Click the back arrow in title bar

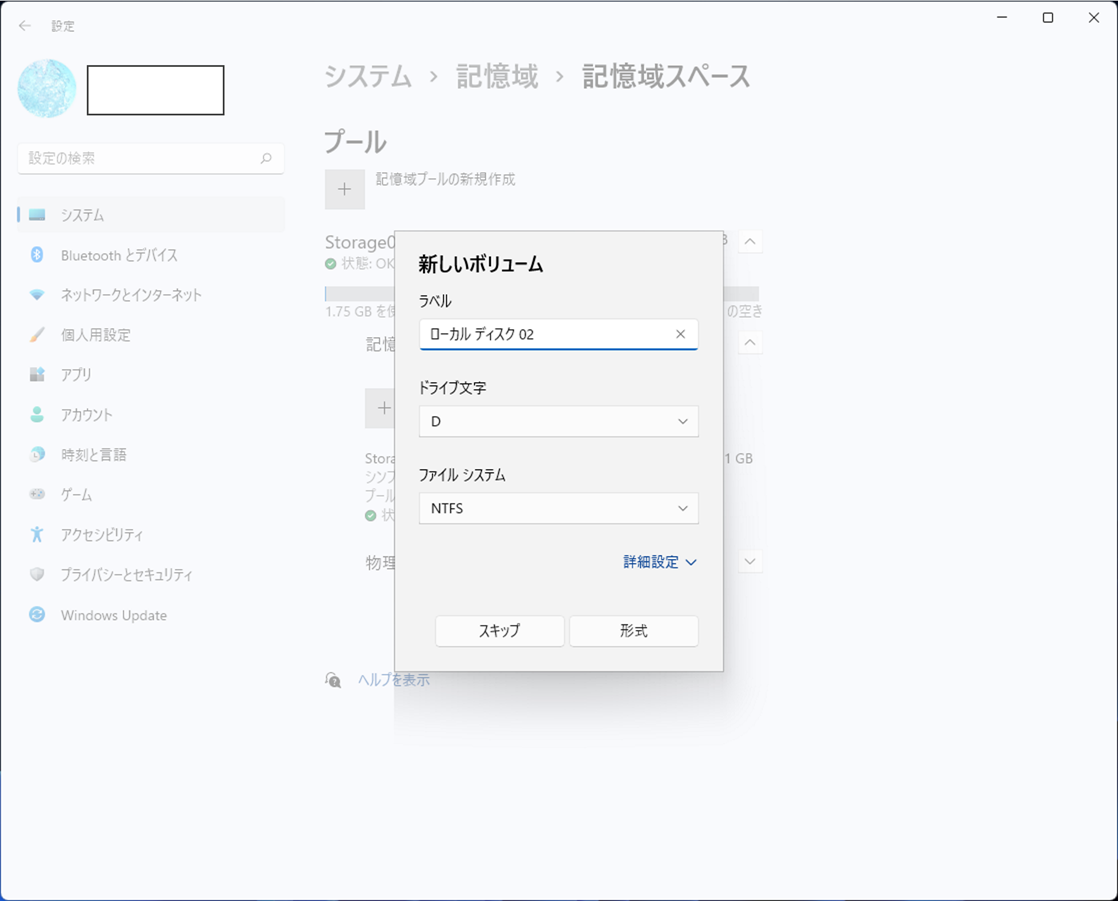coord(25,26)
